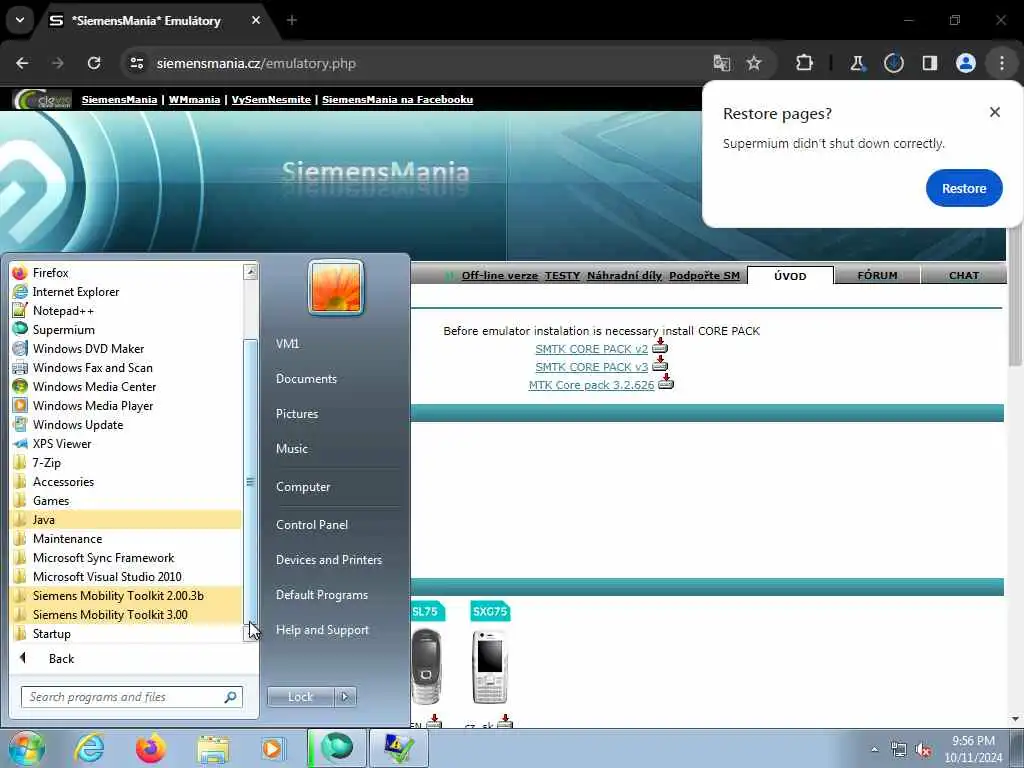Click the translate page icon
Viewport: 1024px width, 768px height.
coord(721,63)
